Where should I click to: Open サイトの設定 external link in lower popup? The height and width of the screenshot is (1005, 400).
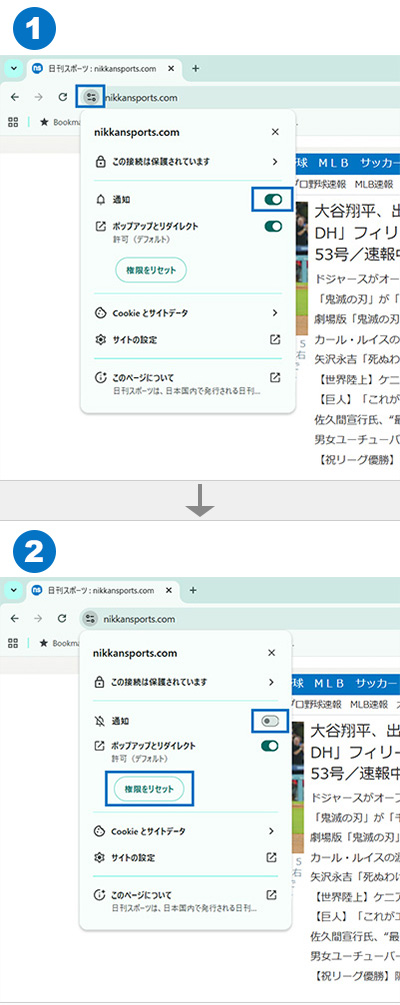point(271,858)
